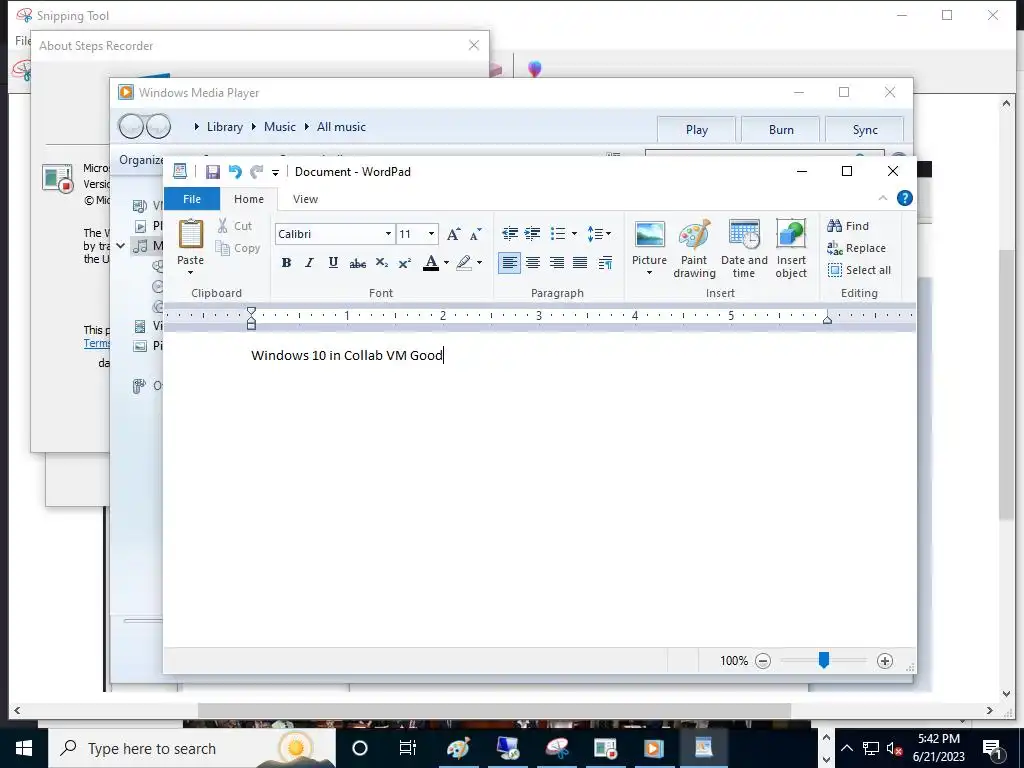Image resolution: width=1024 pixels, height=768 pixels.
Task: Switch to the Home ribbon tab
Action: 249,199
